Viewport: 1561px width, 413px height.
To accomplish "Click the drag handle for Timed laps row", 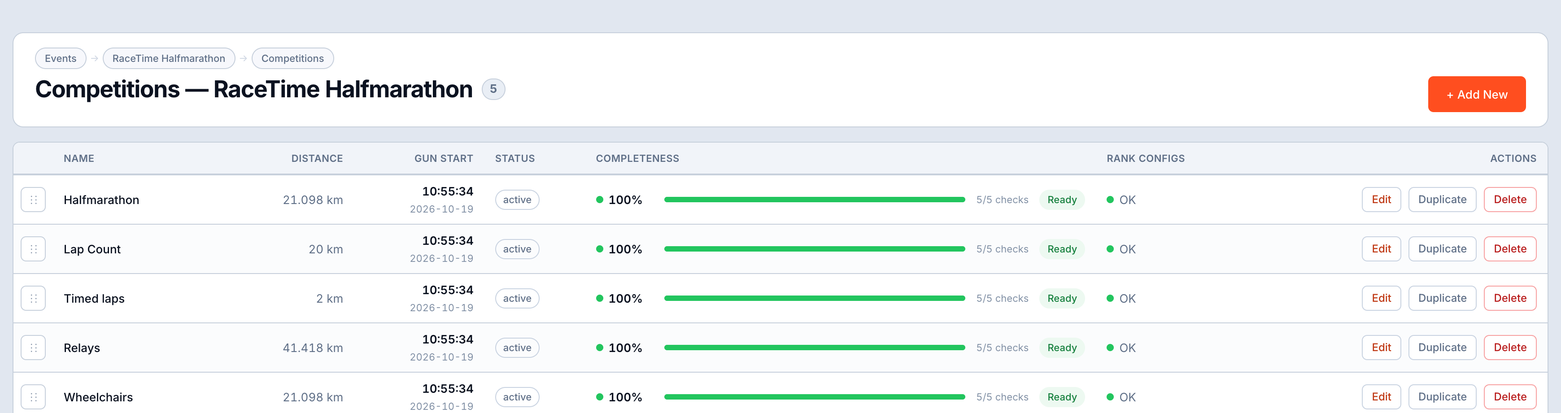I will [33, 298].
